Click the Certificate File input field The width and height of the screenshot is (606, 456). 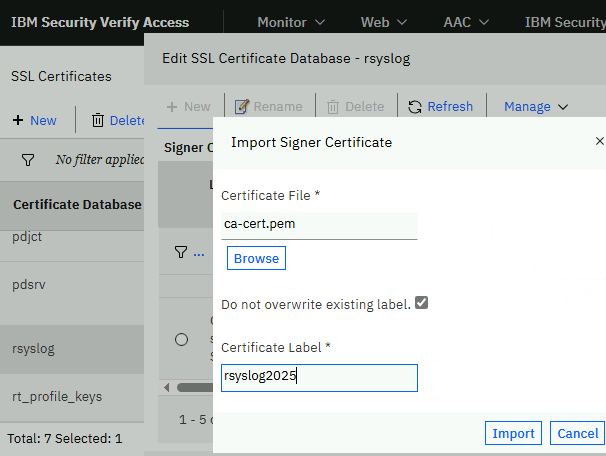(x=319, y=225)
